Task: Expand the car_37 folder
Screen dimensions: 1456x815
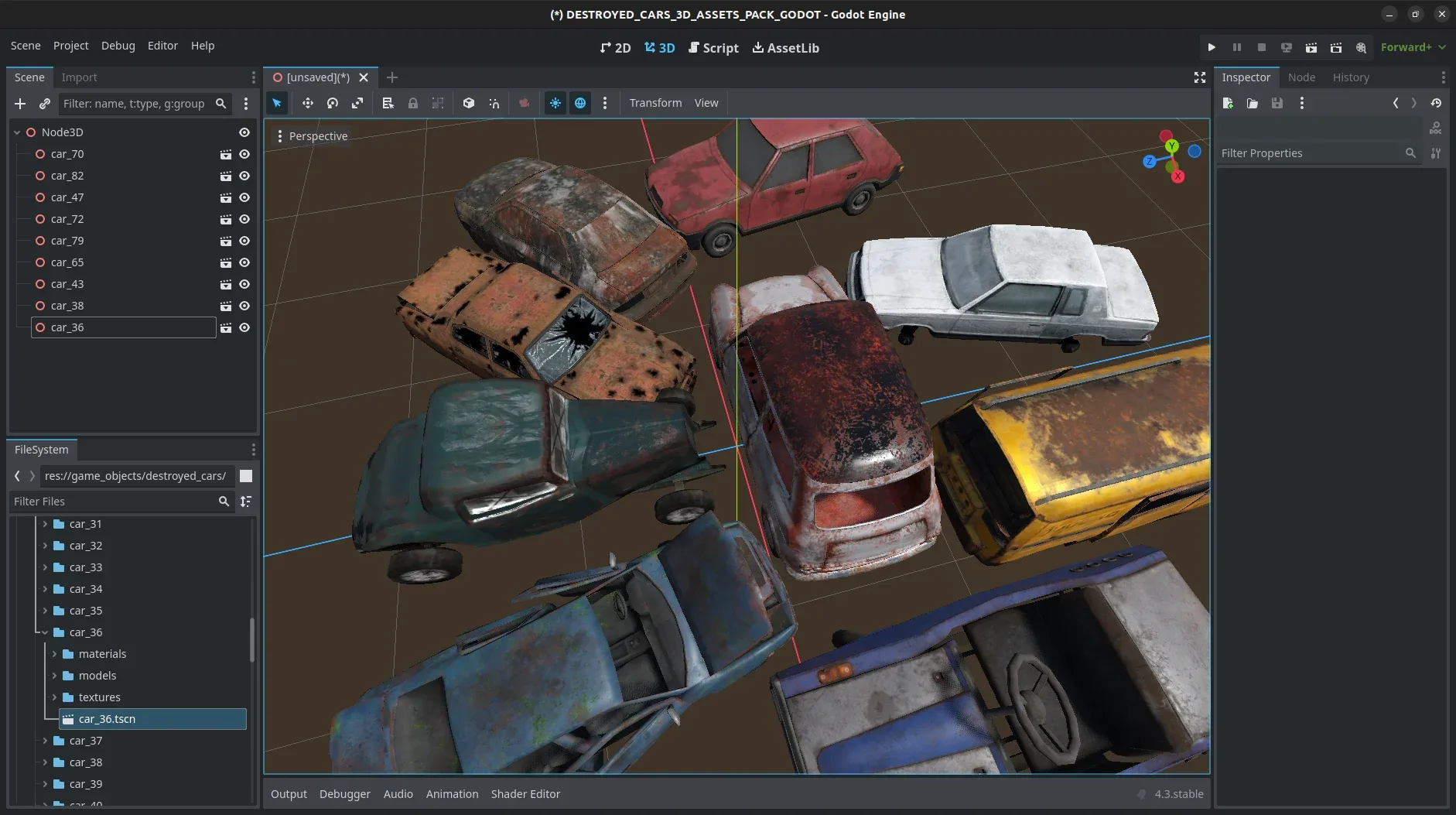Action: click(45, 741)
